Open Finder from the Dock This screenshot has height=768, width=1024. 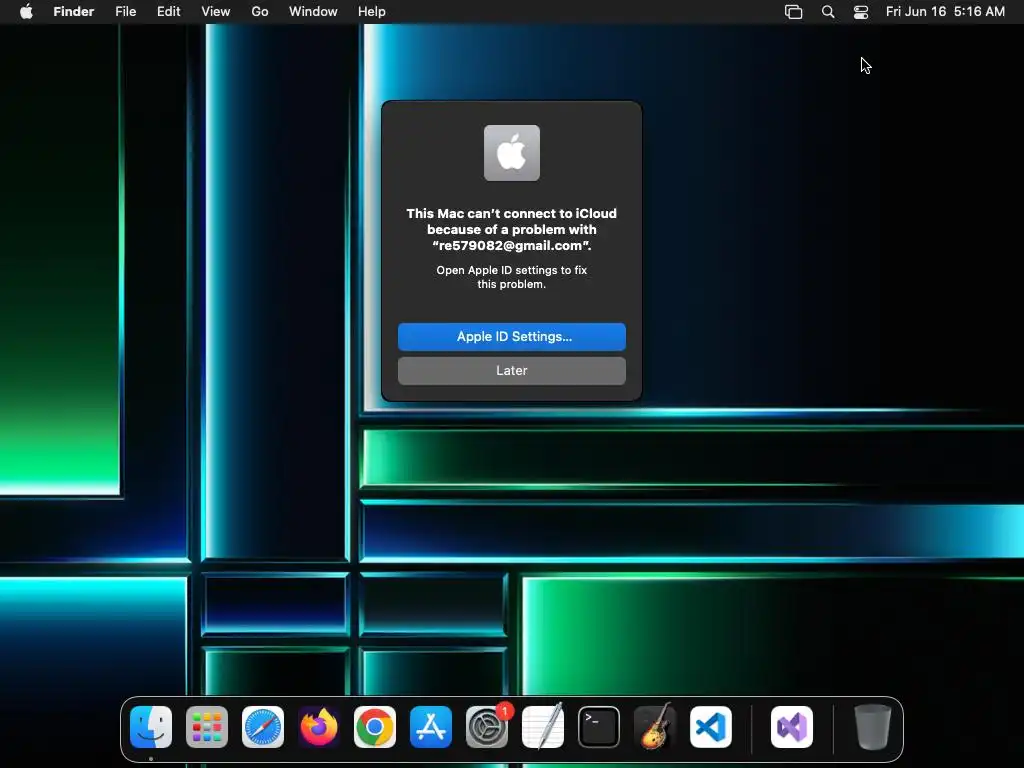[151, 727]
